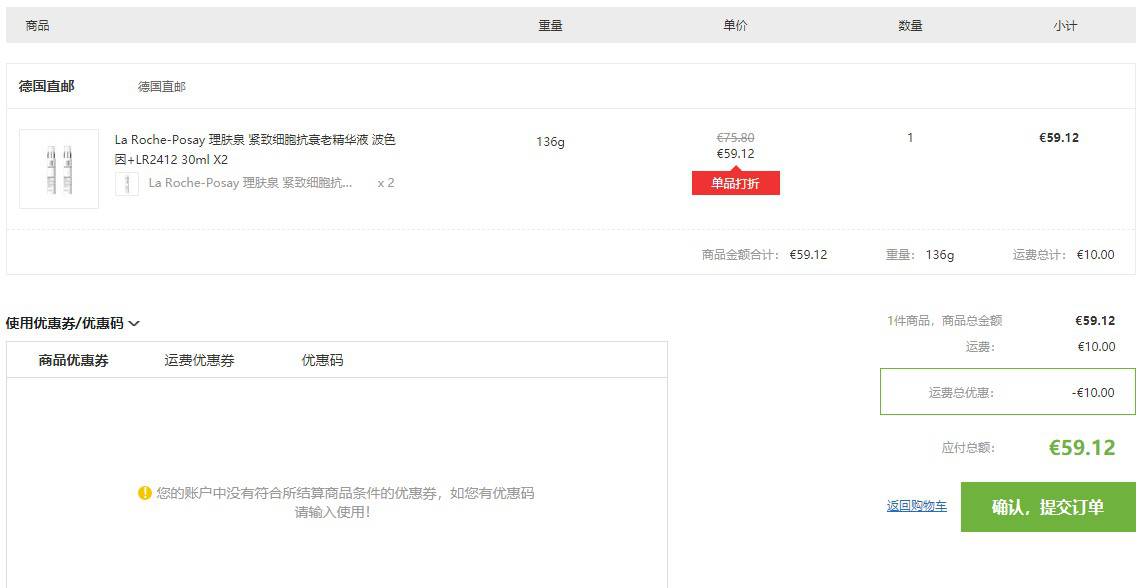Click the €10.00 value beside 运费总计
Image resolution: width=1140 pixels, height=588 pixels.
pyautogui.click(x=1095, y=254)
